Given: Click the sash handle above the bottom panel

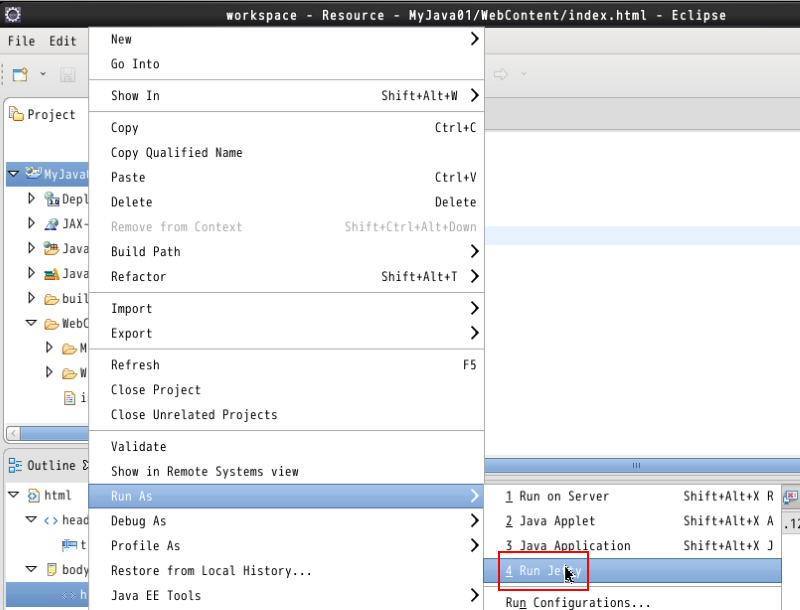Looking at the screenshot, I should point(636,465).
